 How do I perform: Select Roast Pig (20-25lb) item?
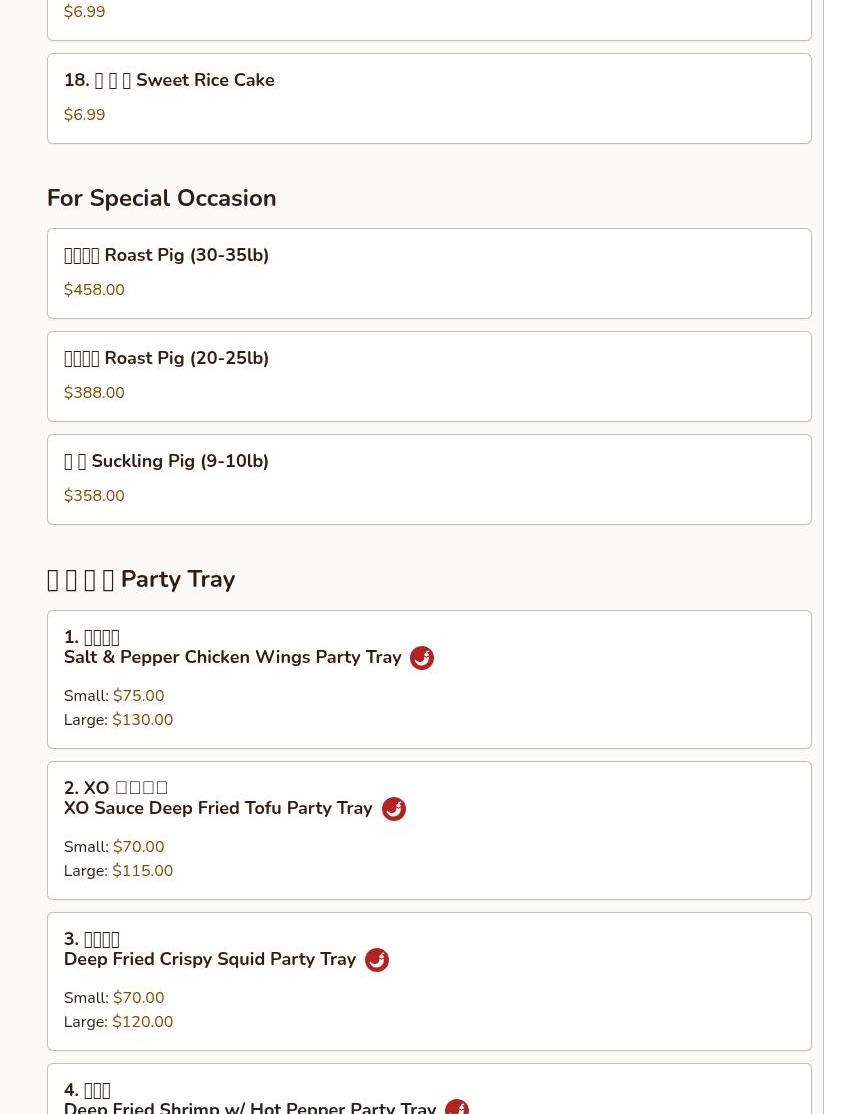pos(429,377)
